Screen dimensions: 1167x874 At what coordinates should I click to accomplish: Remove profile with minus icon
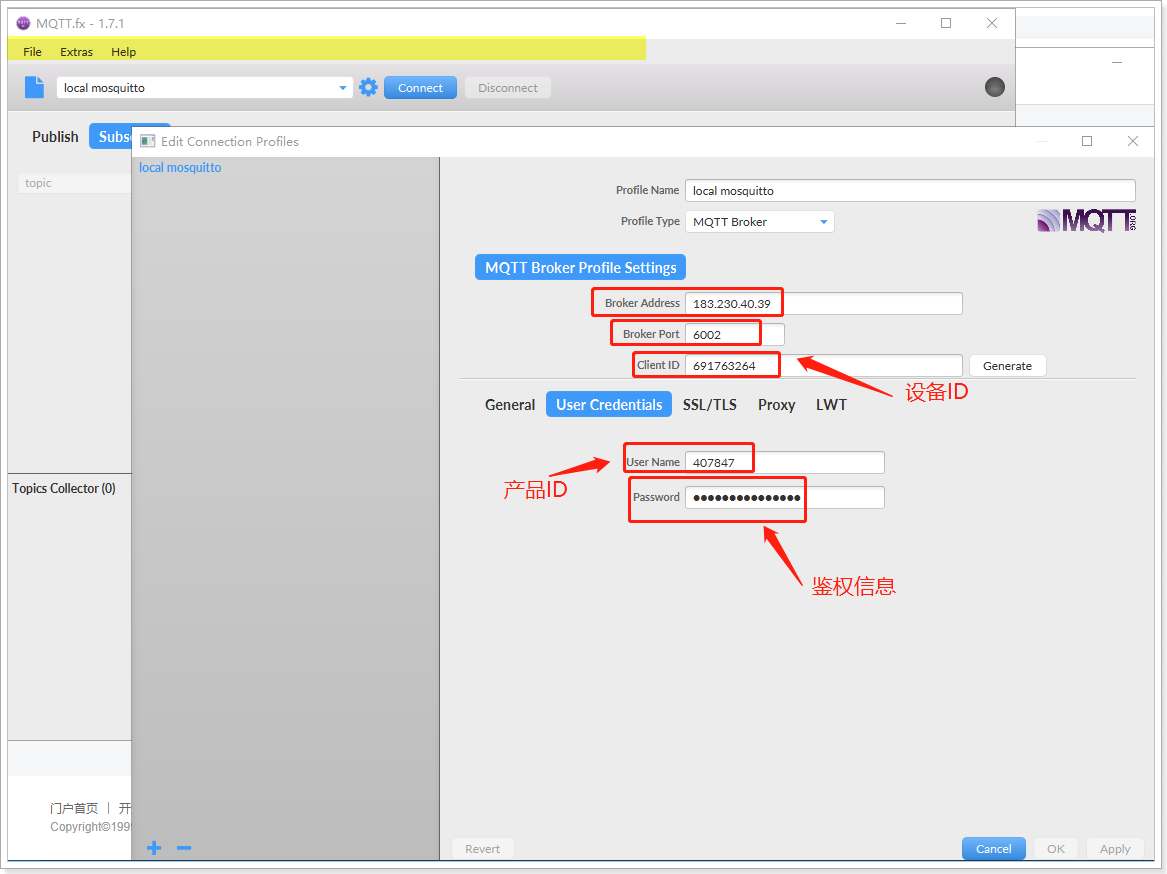184,848
